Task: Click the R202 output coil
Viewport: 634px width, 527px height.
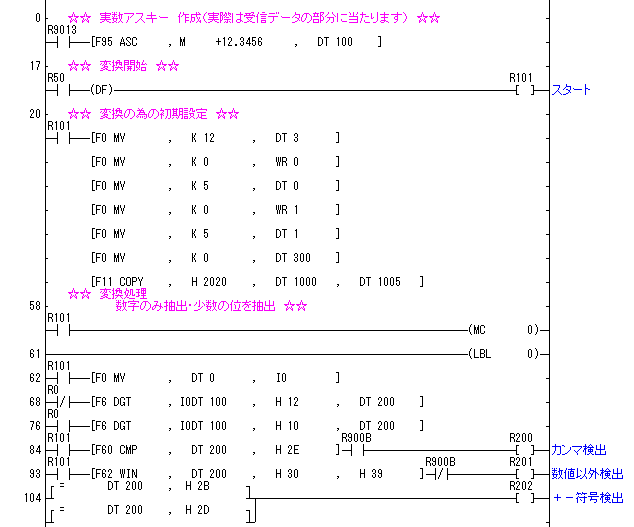Action: click(521, 497)
